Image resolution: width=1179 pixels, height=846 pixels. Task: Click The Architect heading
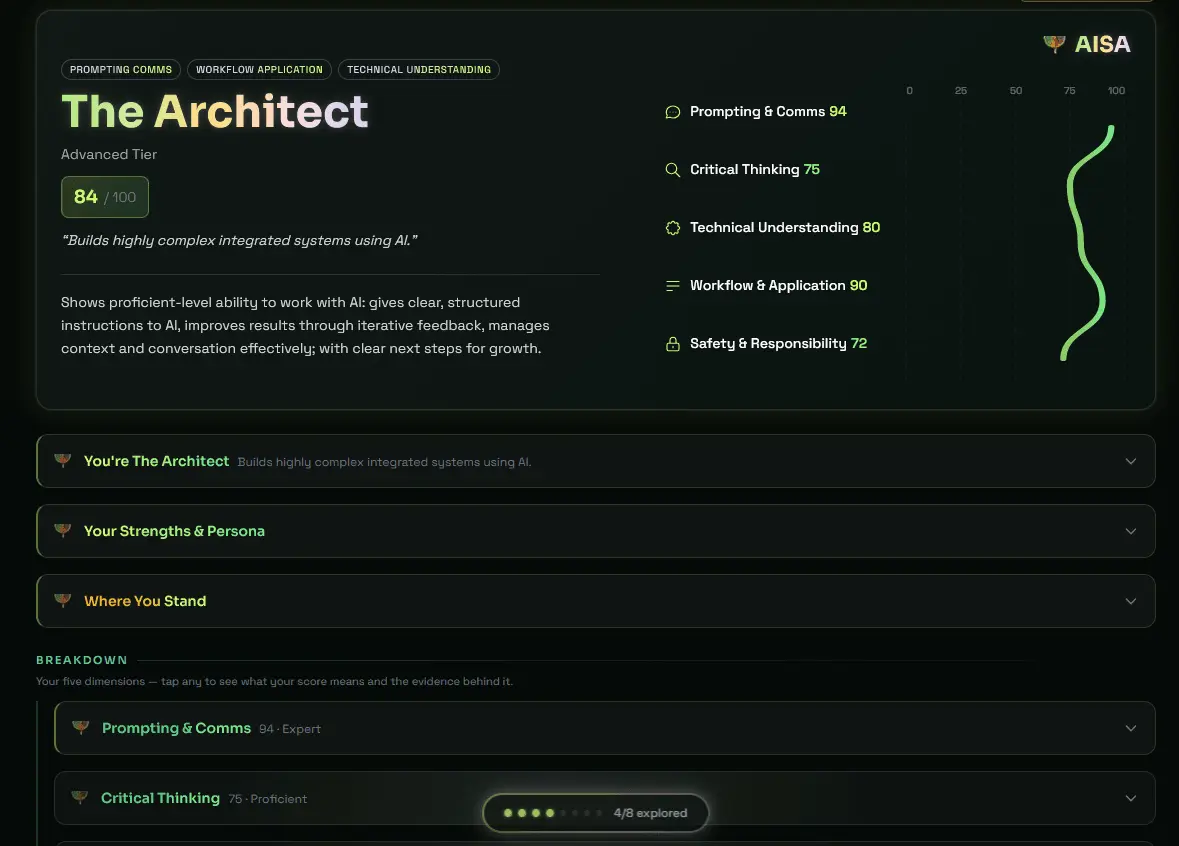tap(215, 111)
